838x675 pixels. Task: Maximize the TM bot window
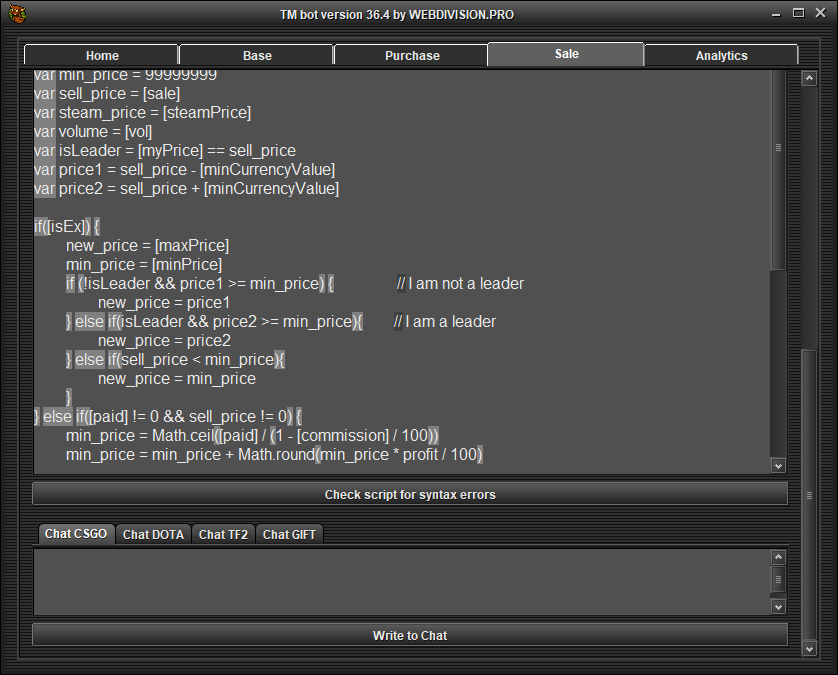point(798,14)
